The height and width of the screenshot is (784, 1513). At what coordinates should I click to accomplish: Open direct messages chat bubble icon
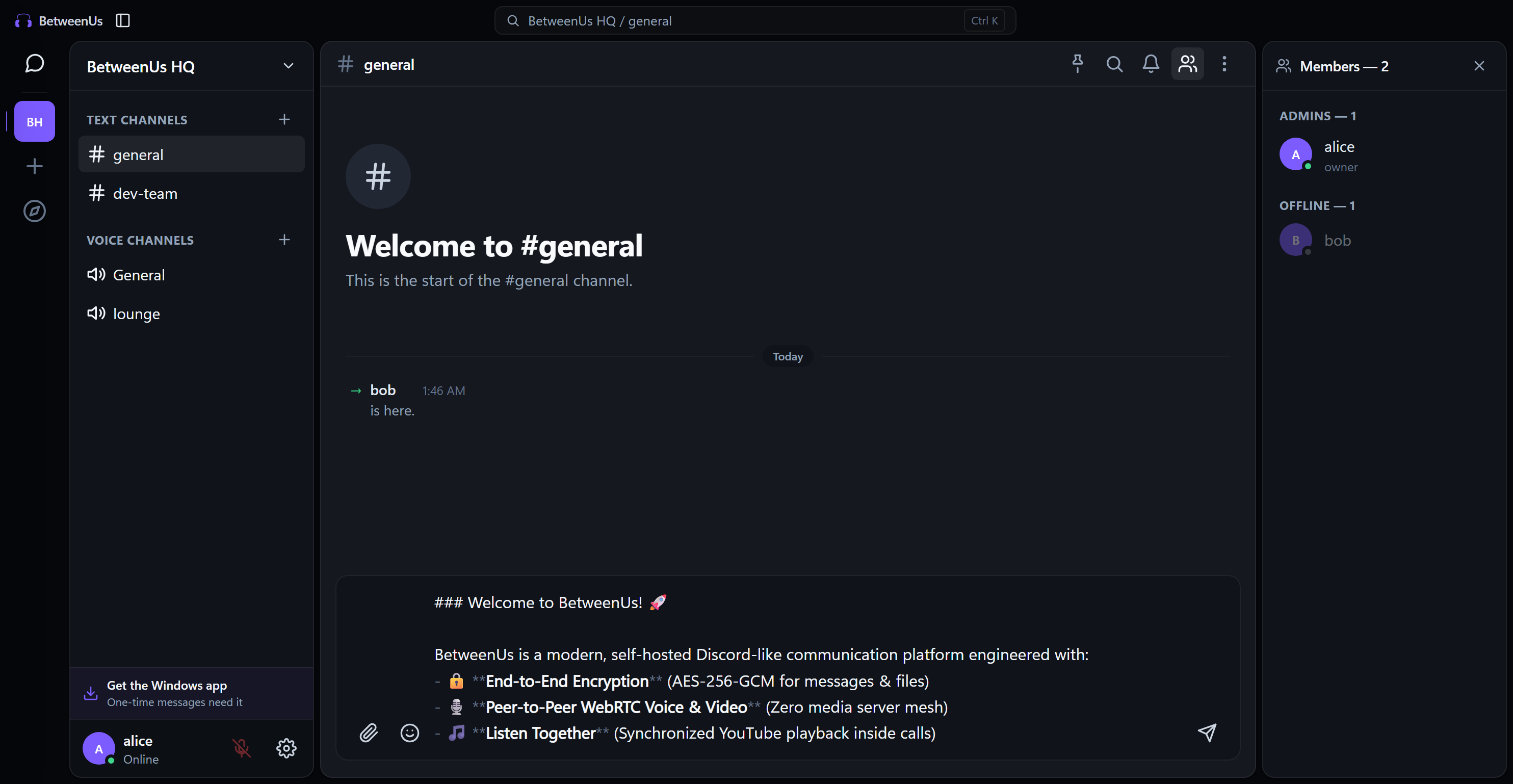(x=35, y=63)
